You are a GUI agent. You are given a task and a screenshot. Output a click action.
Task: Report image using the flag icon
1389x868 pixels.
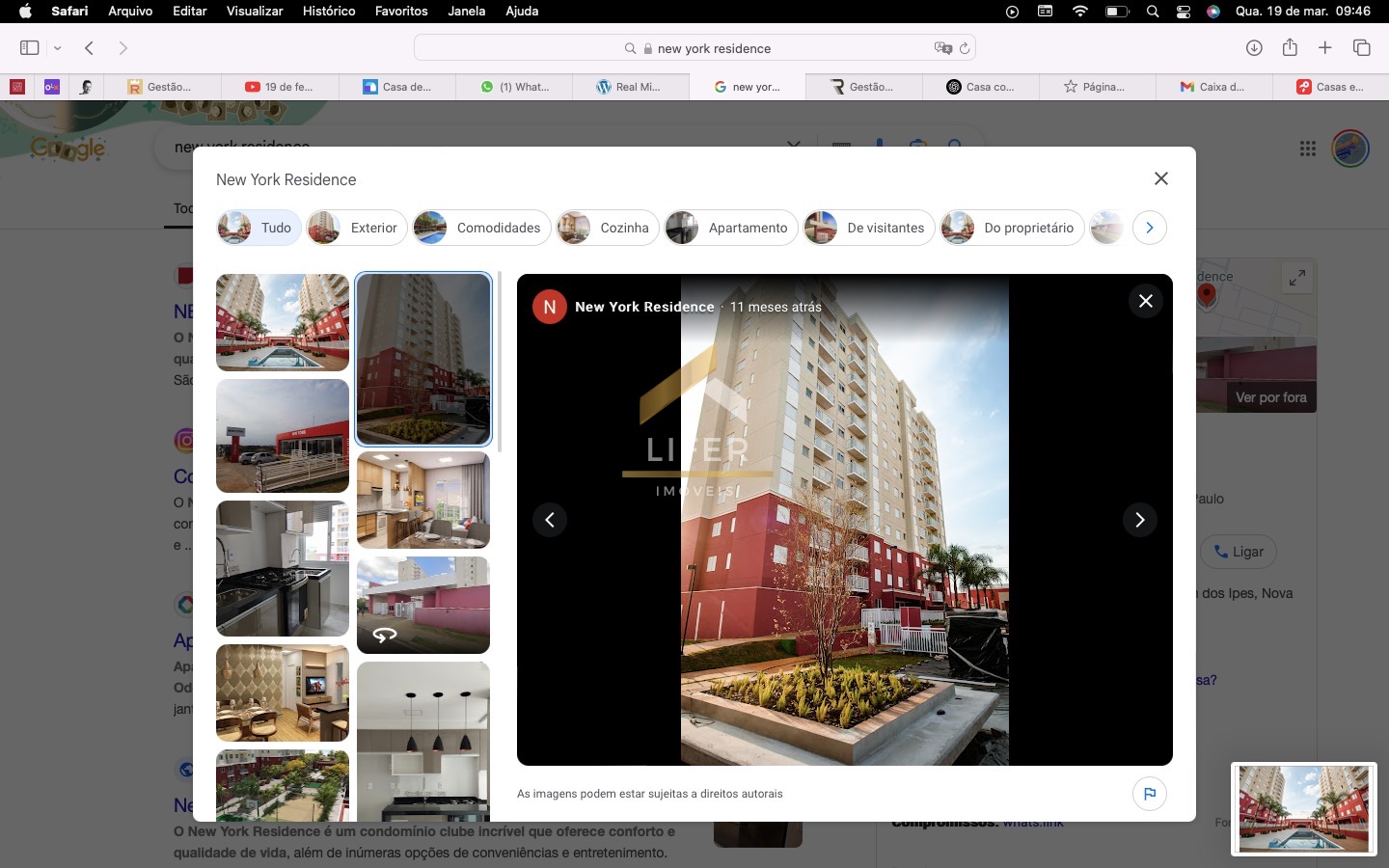(1149, 794)
